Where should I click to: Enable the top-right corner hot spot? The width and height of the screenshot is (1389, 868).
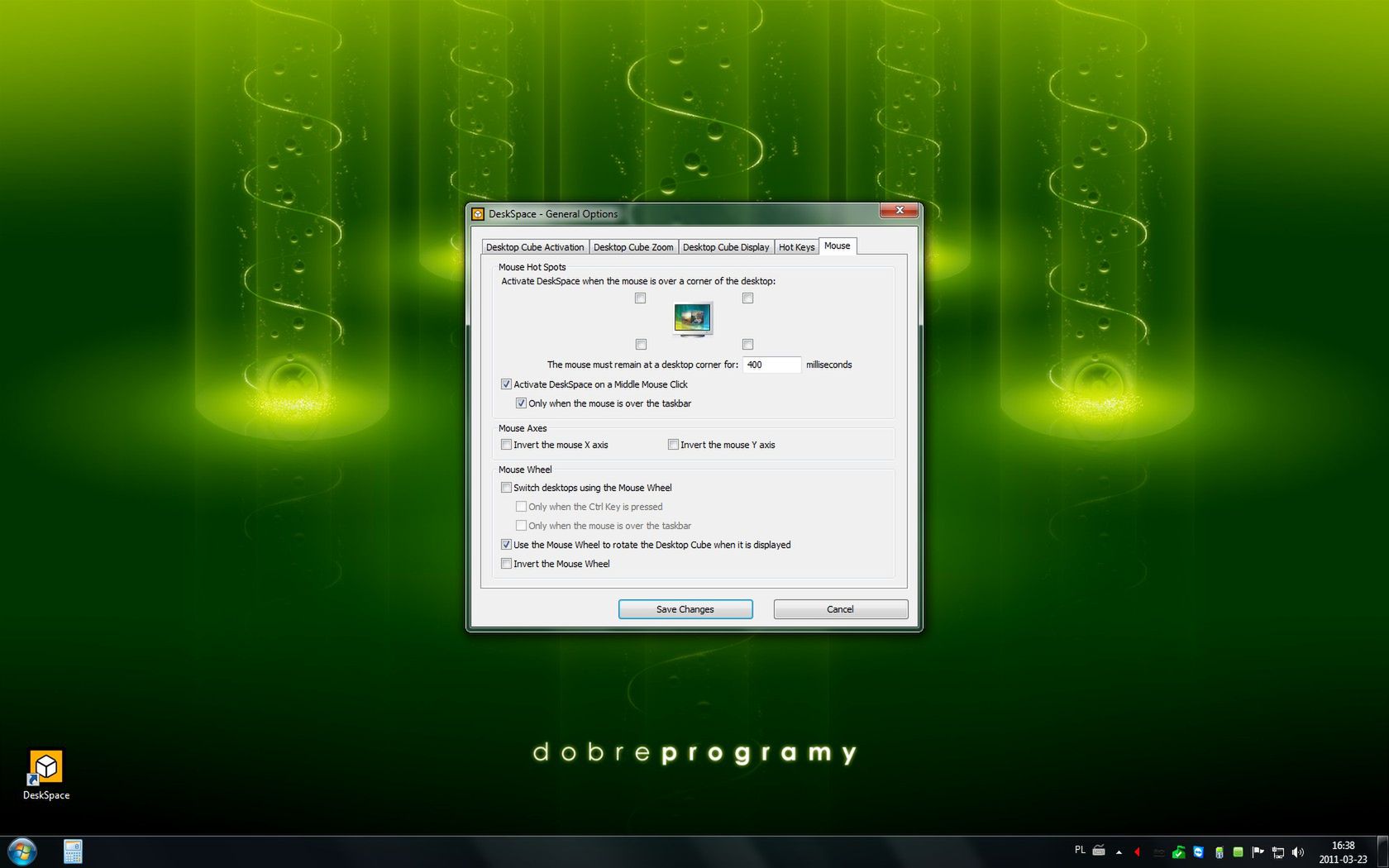click(747, 298)
